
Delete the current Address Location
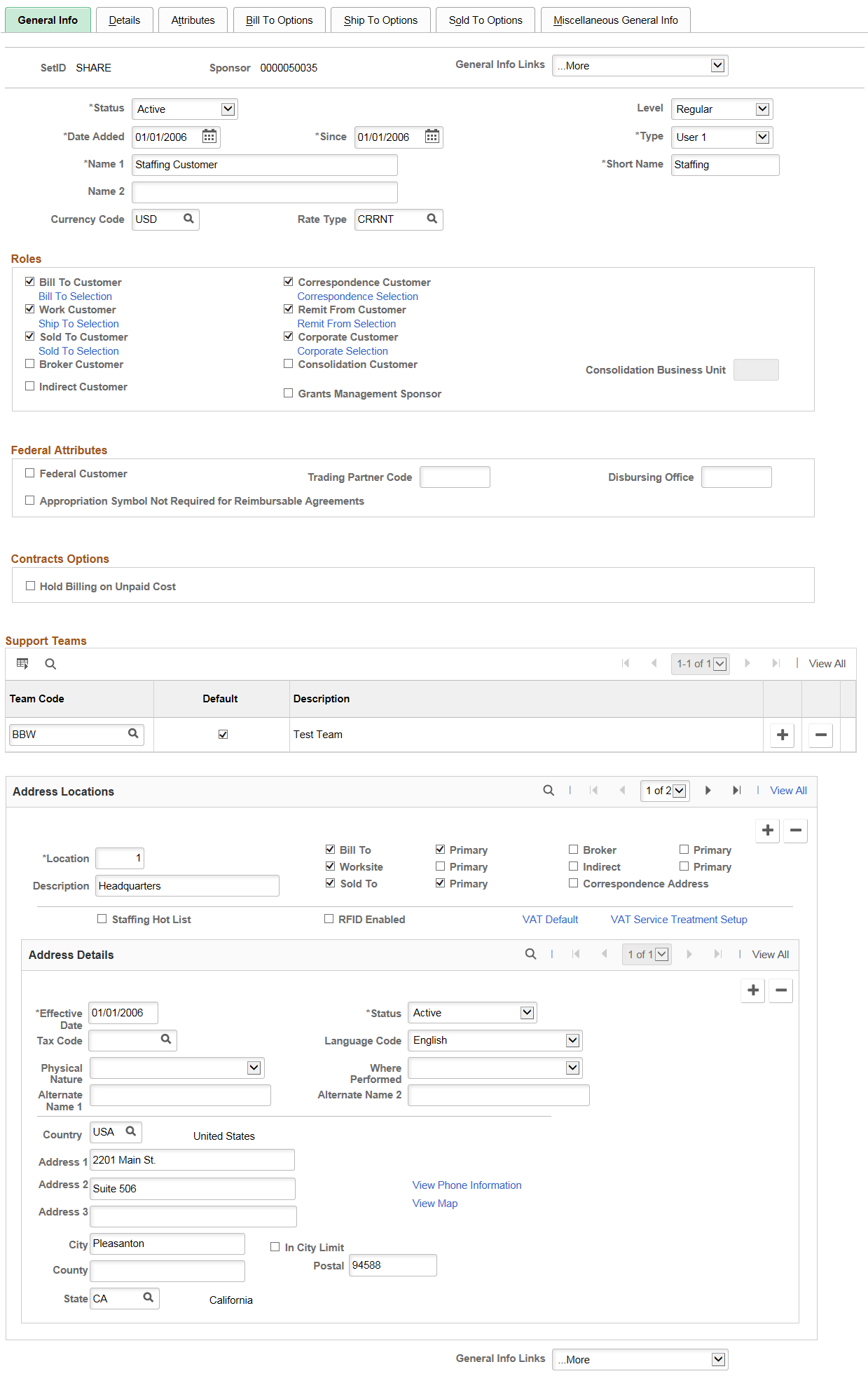pyautogui.click(x=796, y=831)
